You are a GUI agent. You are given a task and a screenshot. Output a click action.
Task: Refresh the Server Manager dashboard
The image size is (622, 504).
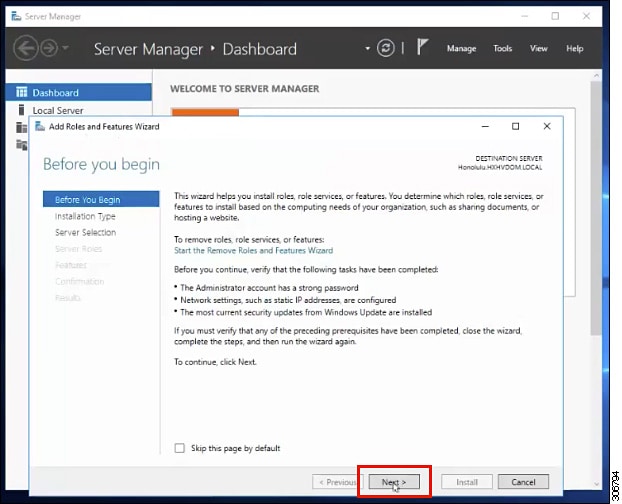coord(386,48)
